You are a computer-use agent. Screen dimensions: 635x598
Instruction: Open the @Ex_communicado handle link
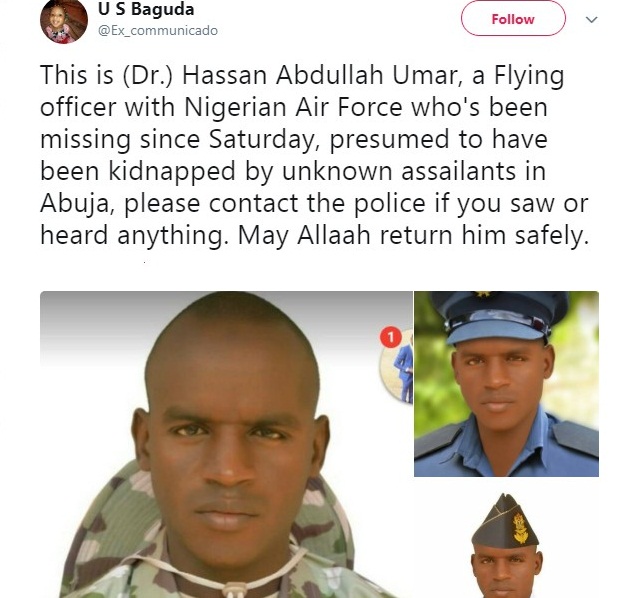(x=157, y=31)
